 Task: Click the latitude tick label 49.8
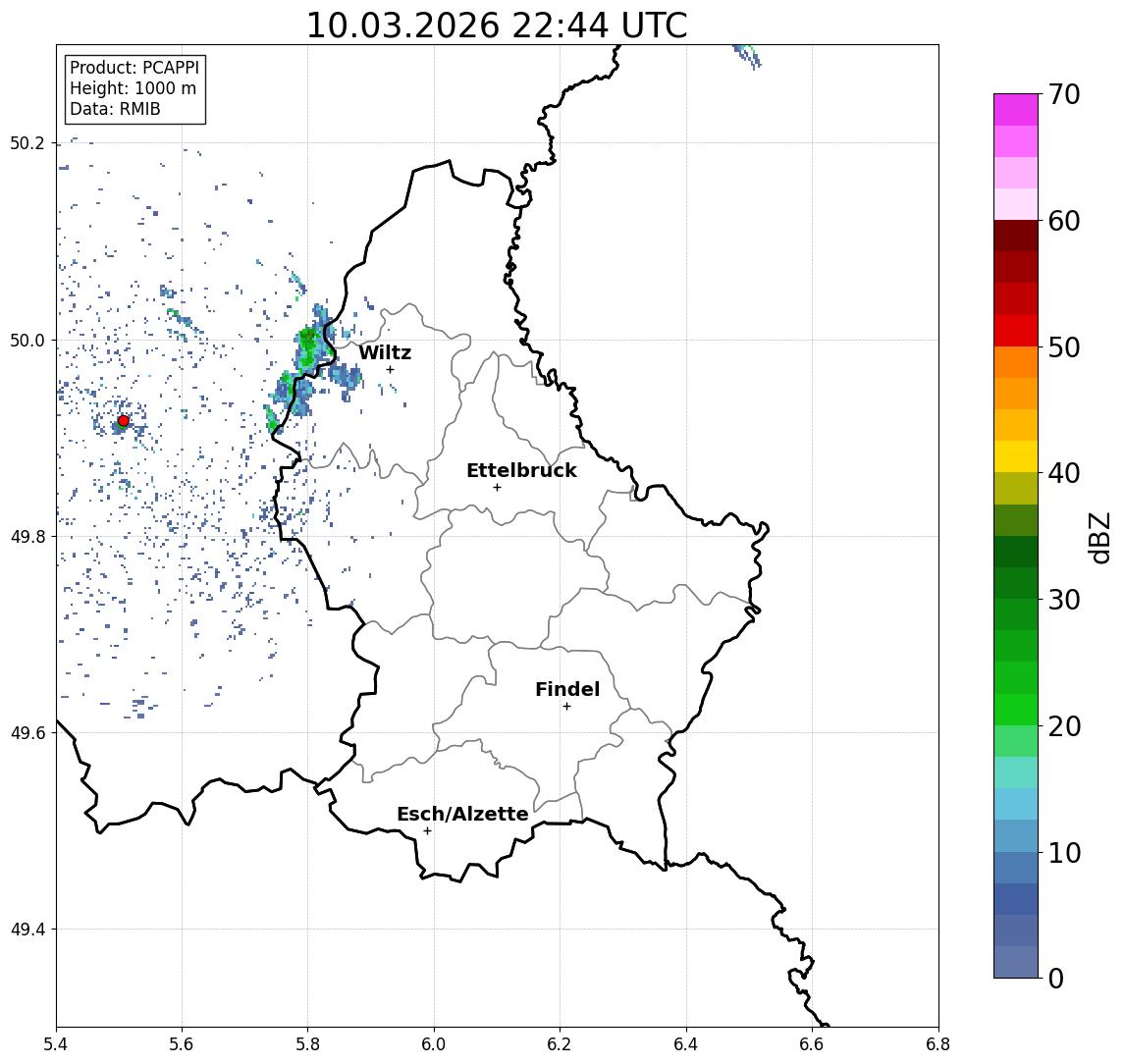coord(26,536)
